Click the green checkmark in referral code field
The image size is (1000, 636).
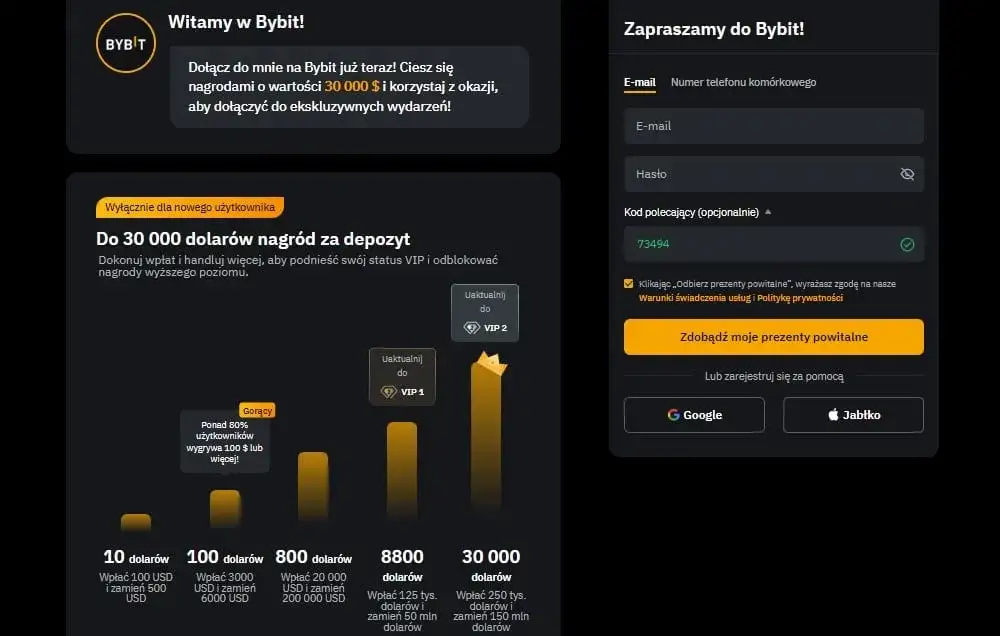[x=907, y=243]
